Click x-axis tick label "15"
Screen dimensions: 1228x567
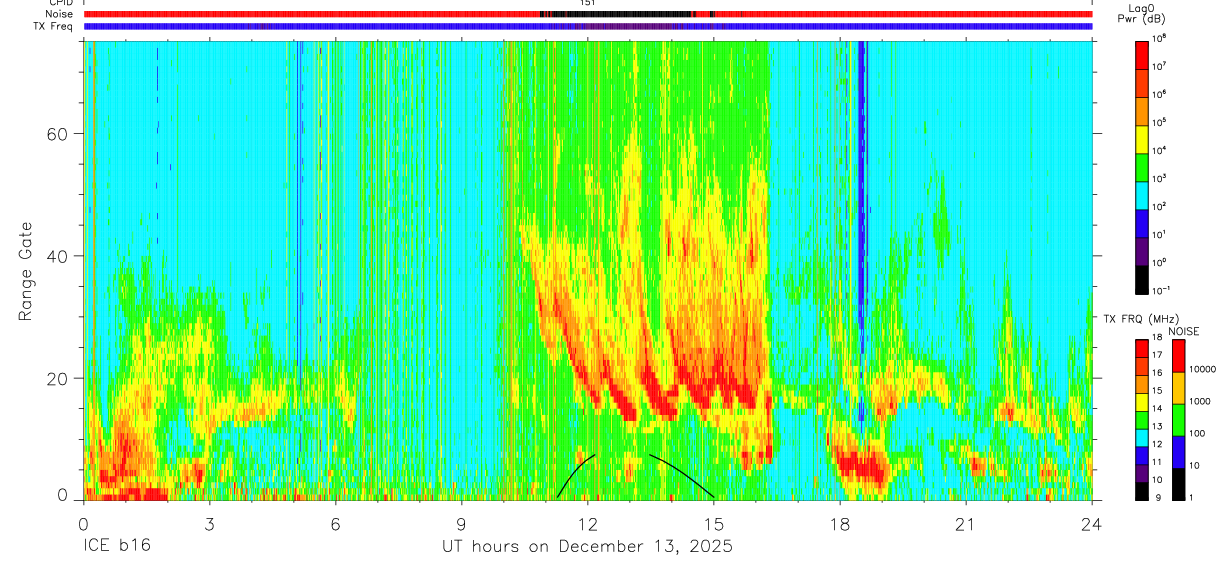[x=713, y=523]
